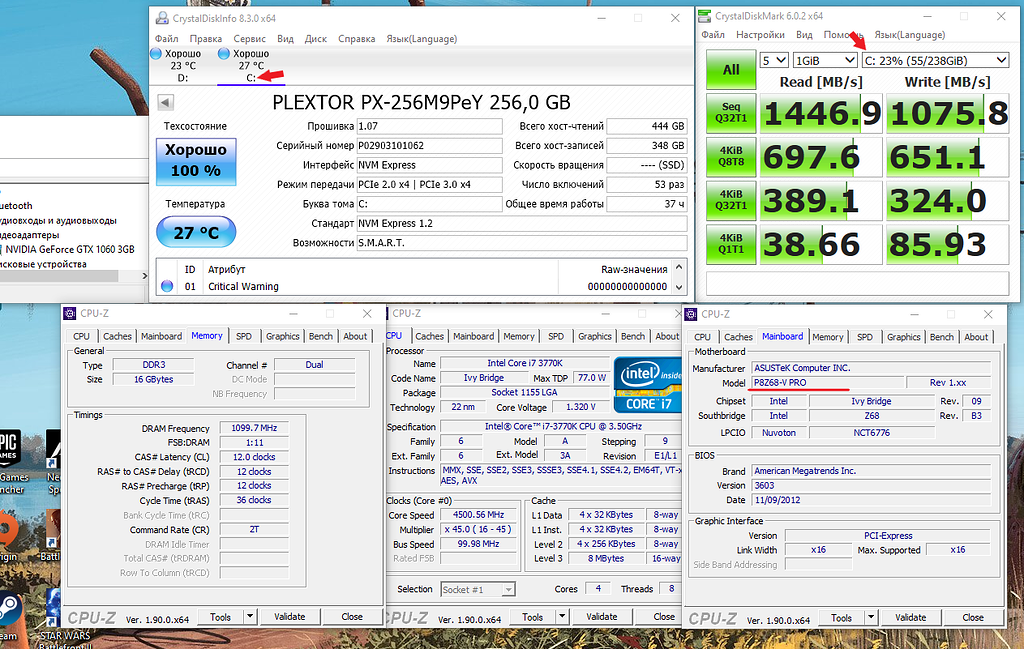This screenshot has height=649, width=1024.
Task: Click the Critical Warning attribute row
Action: (415, 286)
